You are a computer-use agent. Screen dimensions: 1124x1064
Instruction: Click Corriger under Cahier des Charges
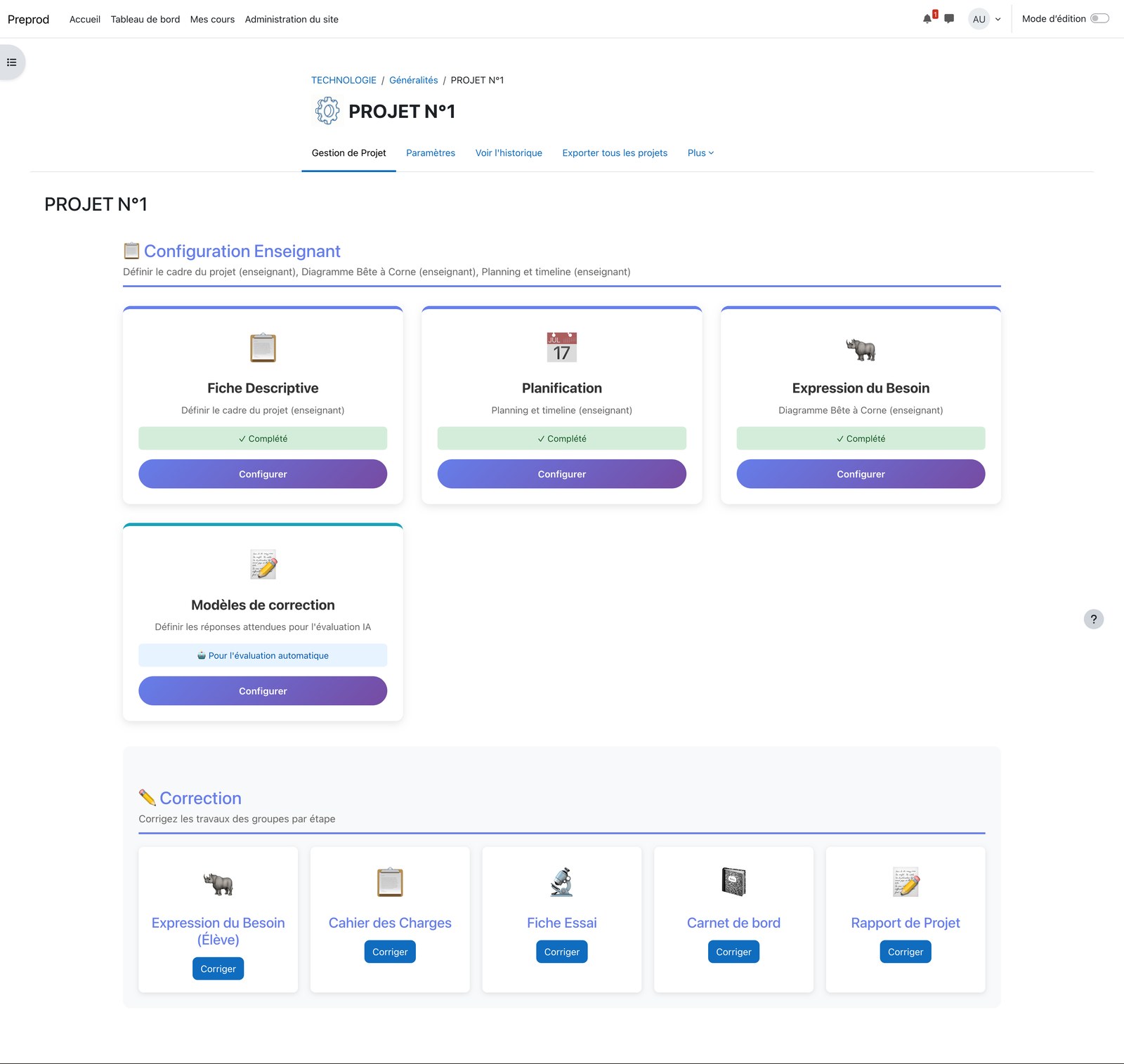(x=390, y=952)
